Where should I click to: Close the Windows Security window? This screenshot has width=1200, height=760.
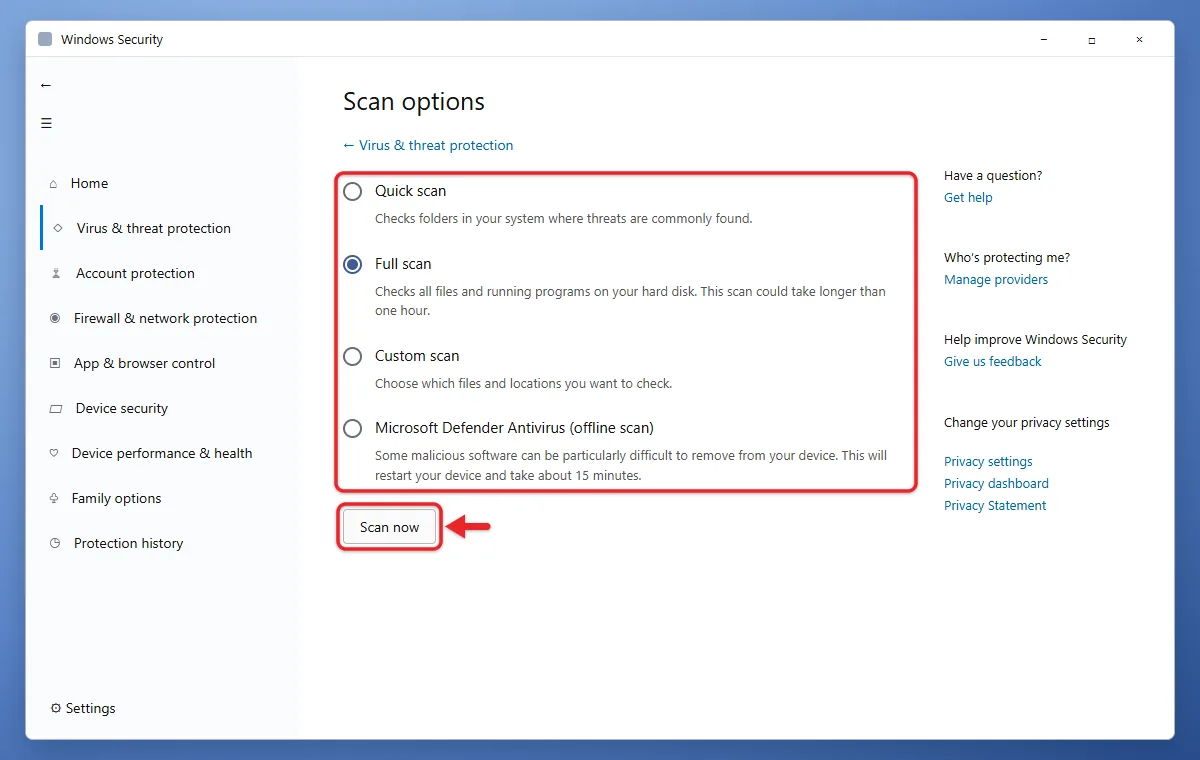point(1139,40)
